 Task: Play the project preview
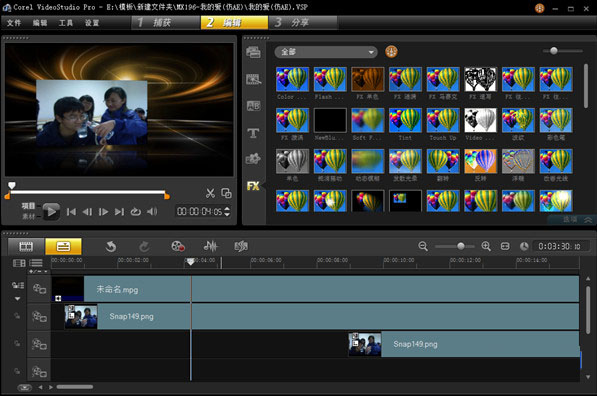click(x=51, y=212)
